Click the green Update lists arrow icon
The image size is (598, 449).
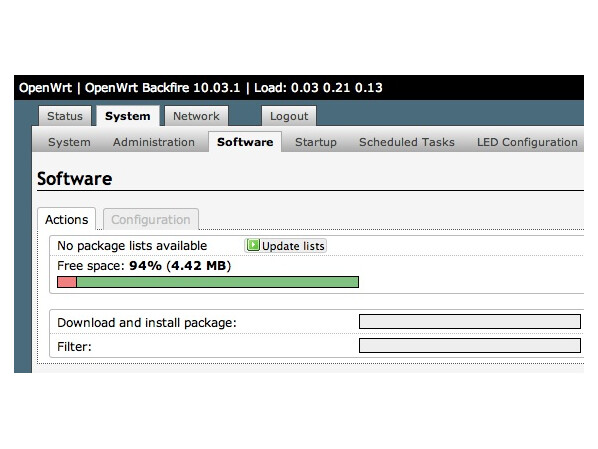pos(253,245)
